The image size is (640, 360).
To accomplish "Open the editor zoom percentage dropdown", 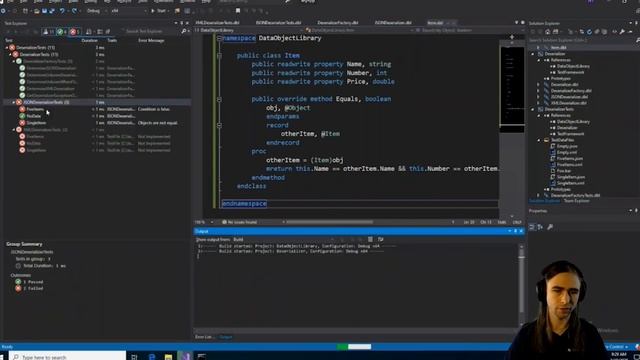I will pos(204,222).
